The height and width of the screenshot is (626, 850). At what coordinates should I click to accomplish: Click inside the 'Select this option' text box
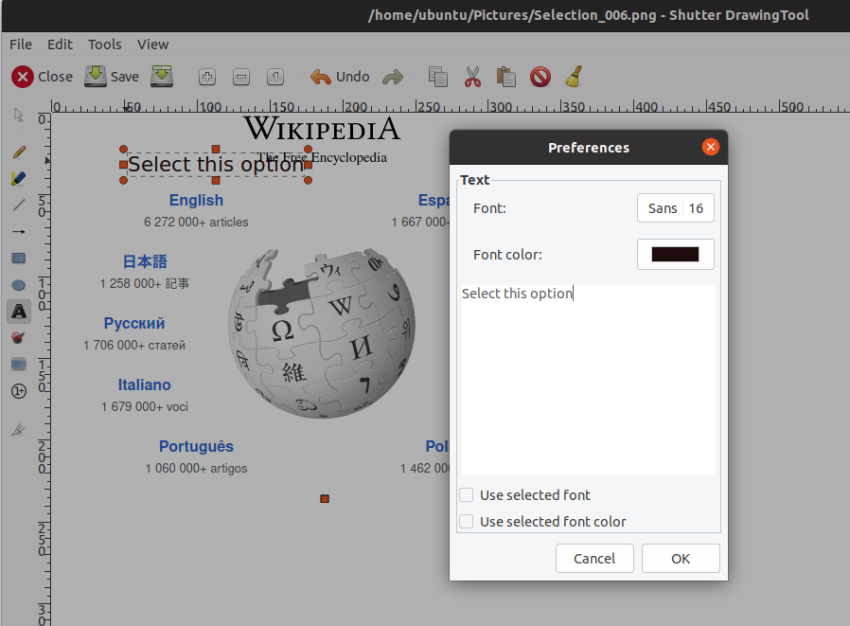[587, 380]
